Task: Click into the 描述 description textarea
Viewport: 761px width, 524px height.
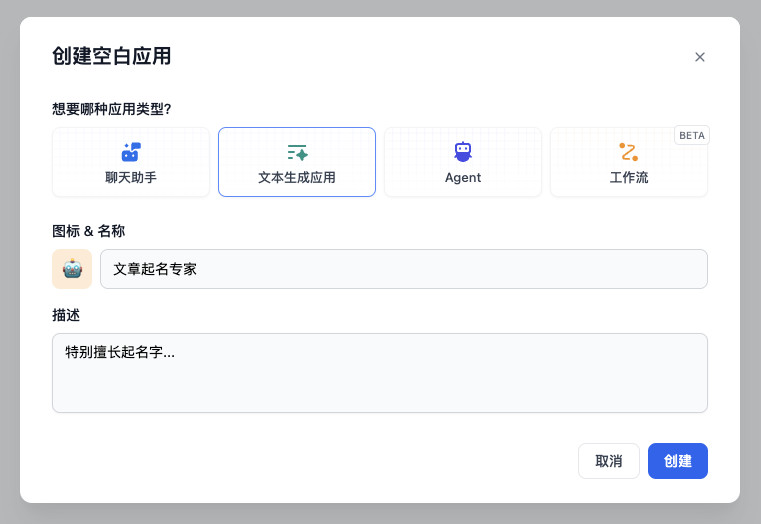Action: point(380,373)
